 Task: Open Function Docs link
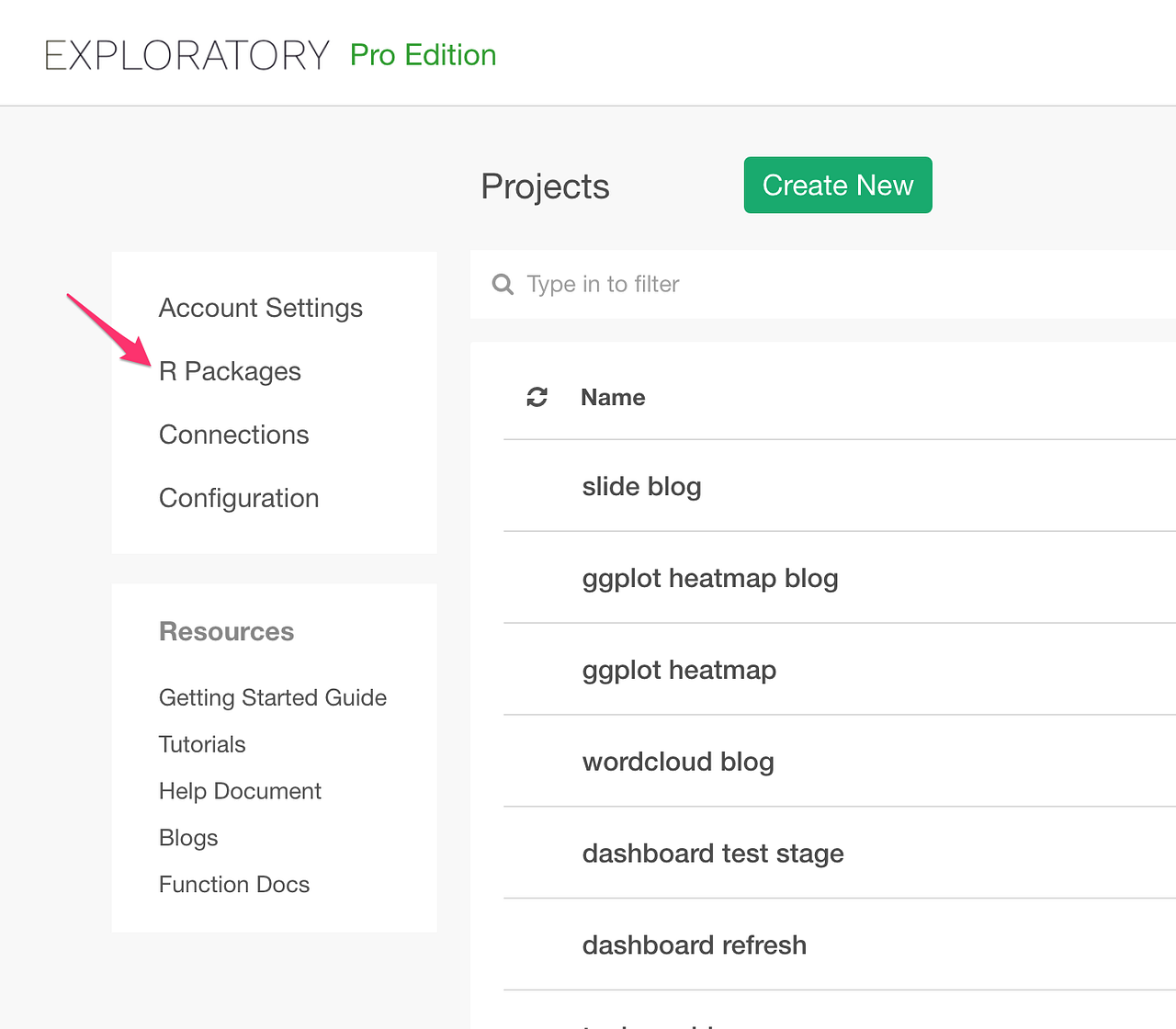tap(234, 885)
